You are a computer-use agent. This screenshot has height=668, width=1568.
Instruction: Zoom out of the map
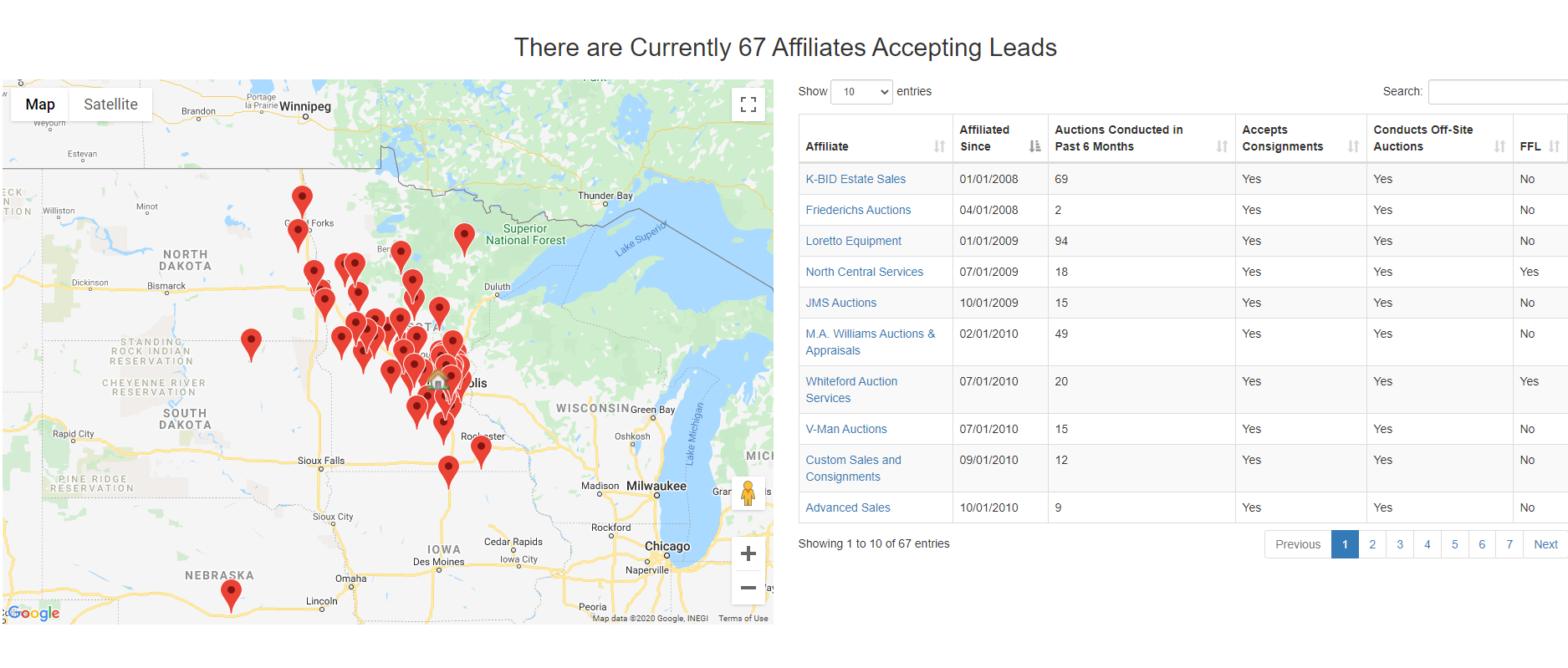tap(748, 588)
